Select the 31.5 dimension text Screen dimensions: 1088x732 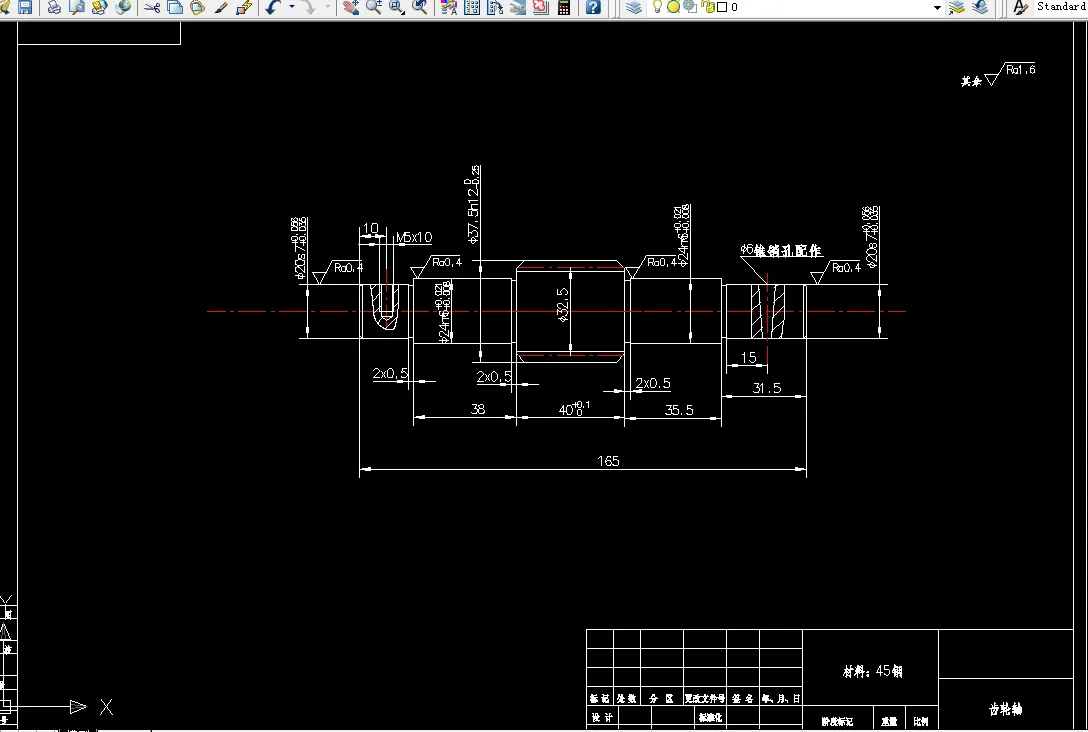[x=767, y=388]
